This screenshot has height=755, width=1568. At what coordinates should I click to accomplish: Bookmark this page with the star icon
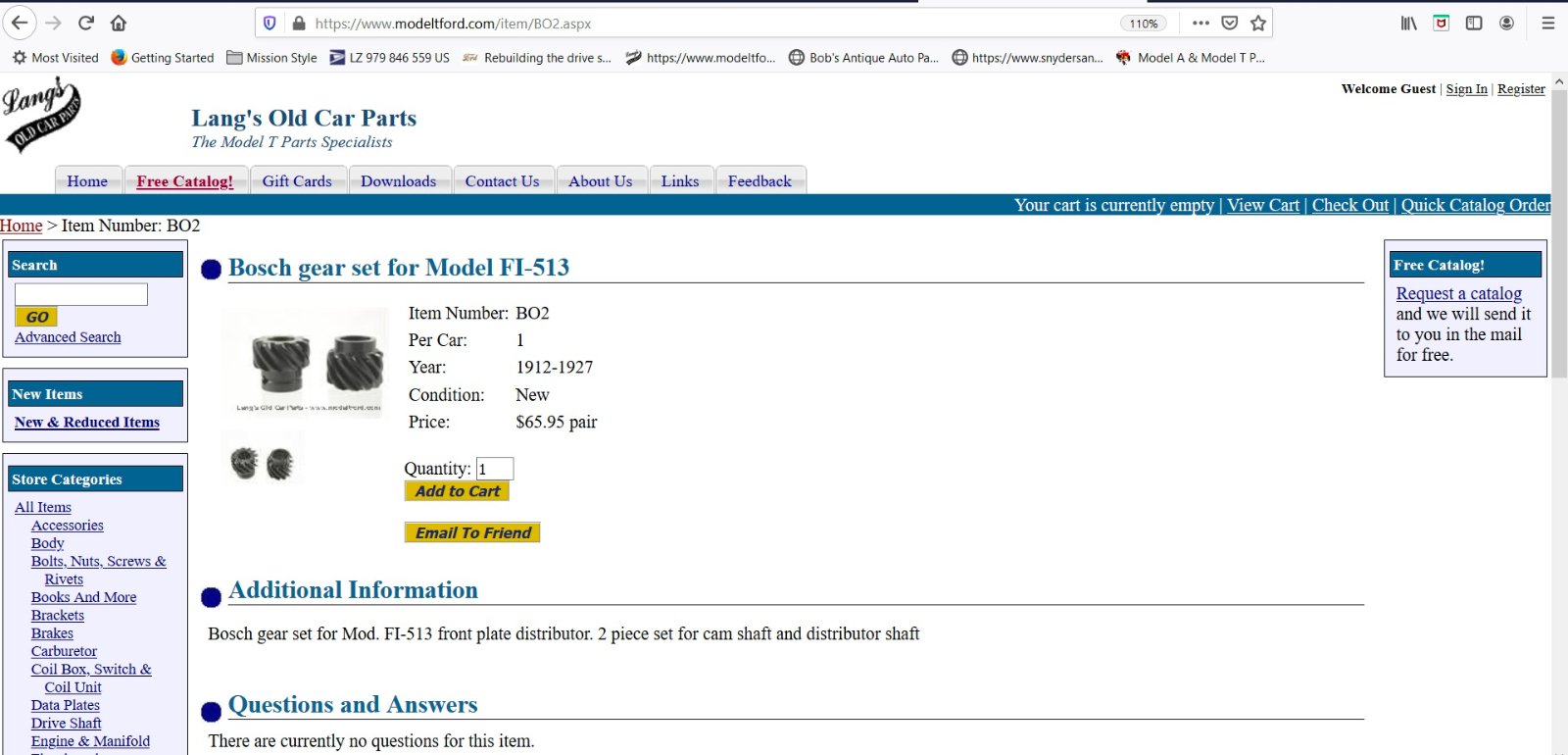point(1258,24)
